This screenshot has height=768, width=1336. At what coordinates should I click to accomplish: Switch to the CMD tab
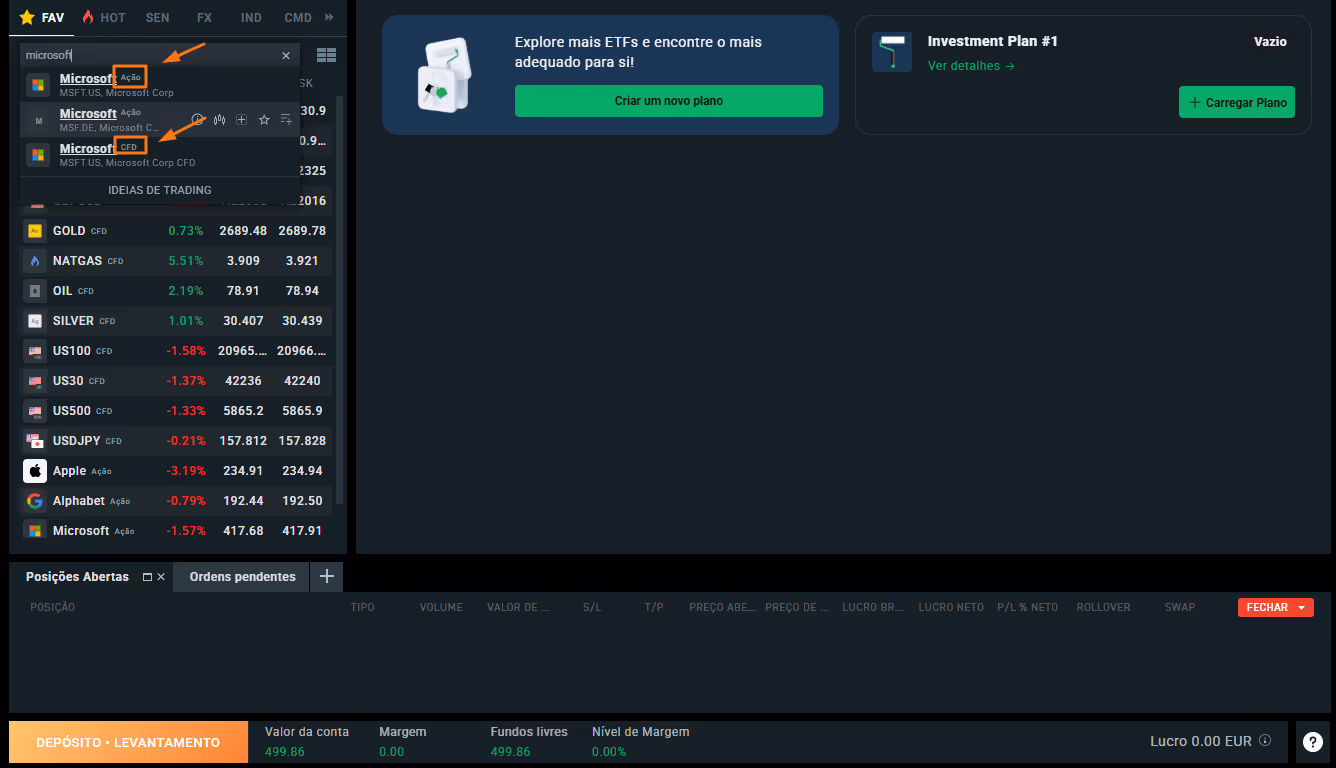(x=298, y=18)
